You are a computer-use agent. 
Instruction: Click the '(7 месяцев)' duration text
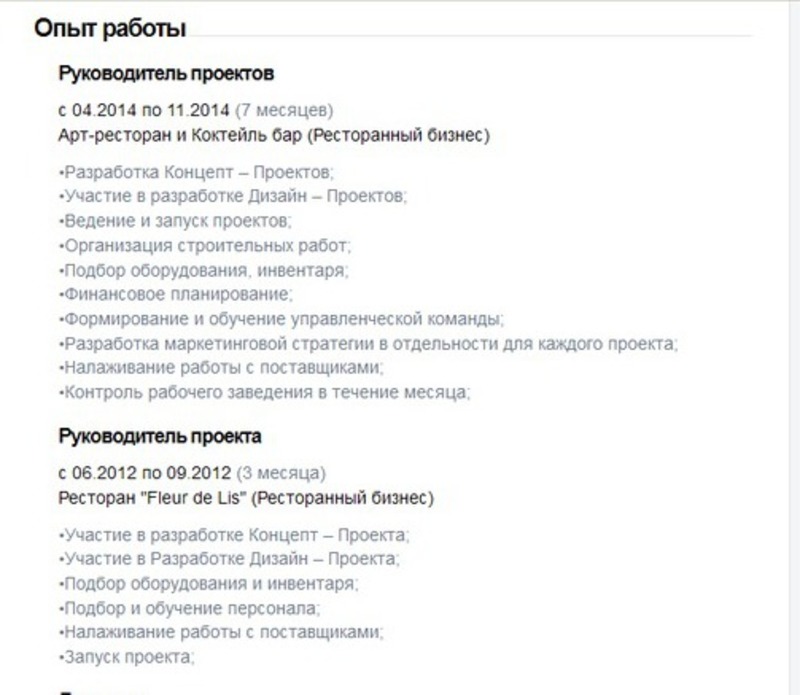(x=284, y=110)
